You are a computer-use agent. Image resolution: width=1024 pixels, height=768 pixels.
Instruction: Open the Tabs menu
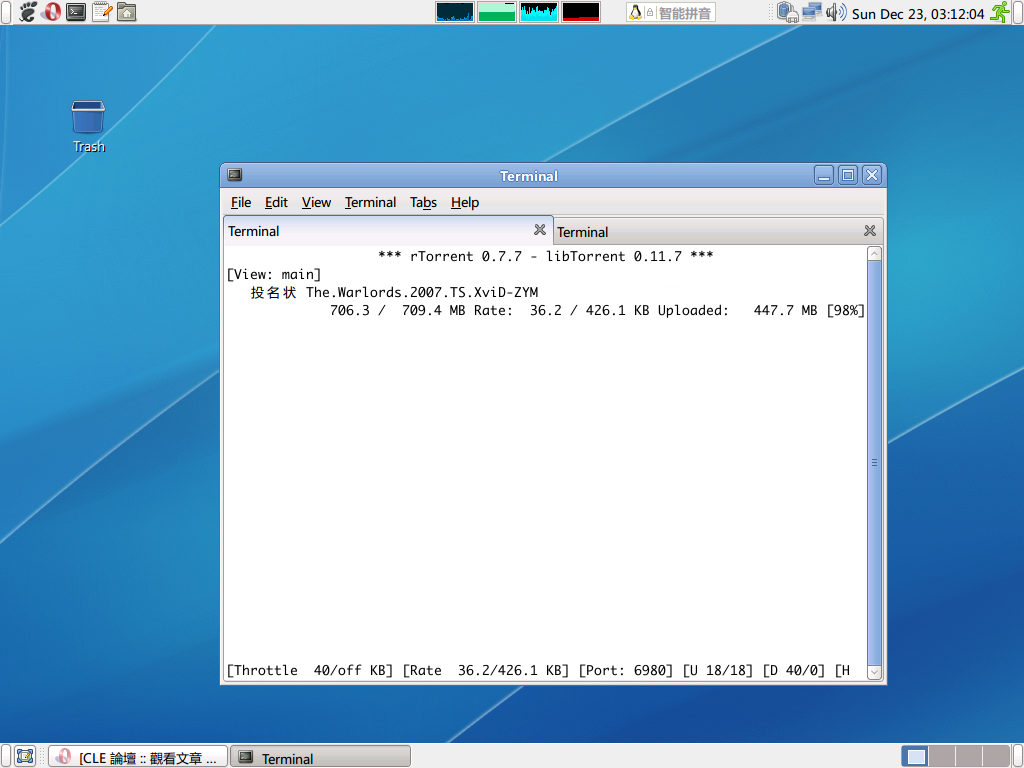click(423, 202)
